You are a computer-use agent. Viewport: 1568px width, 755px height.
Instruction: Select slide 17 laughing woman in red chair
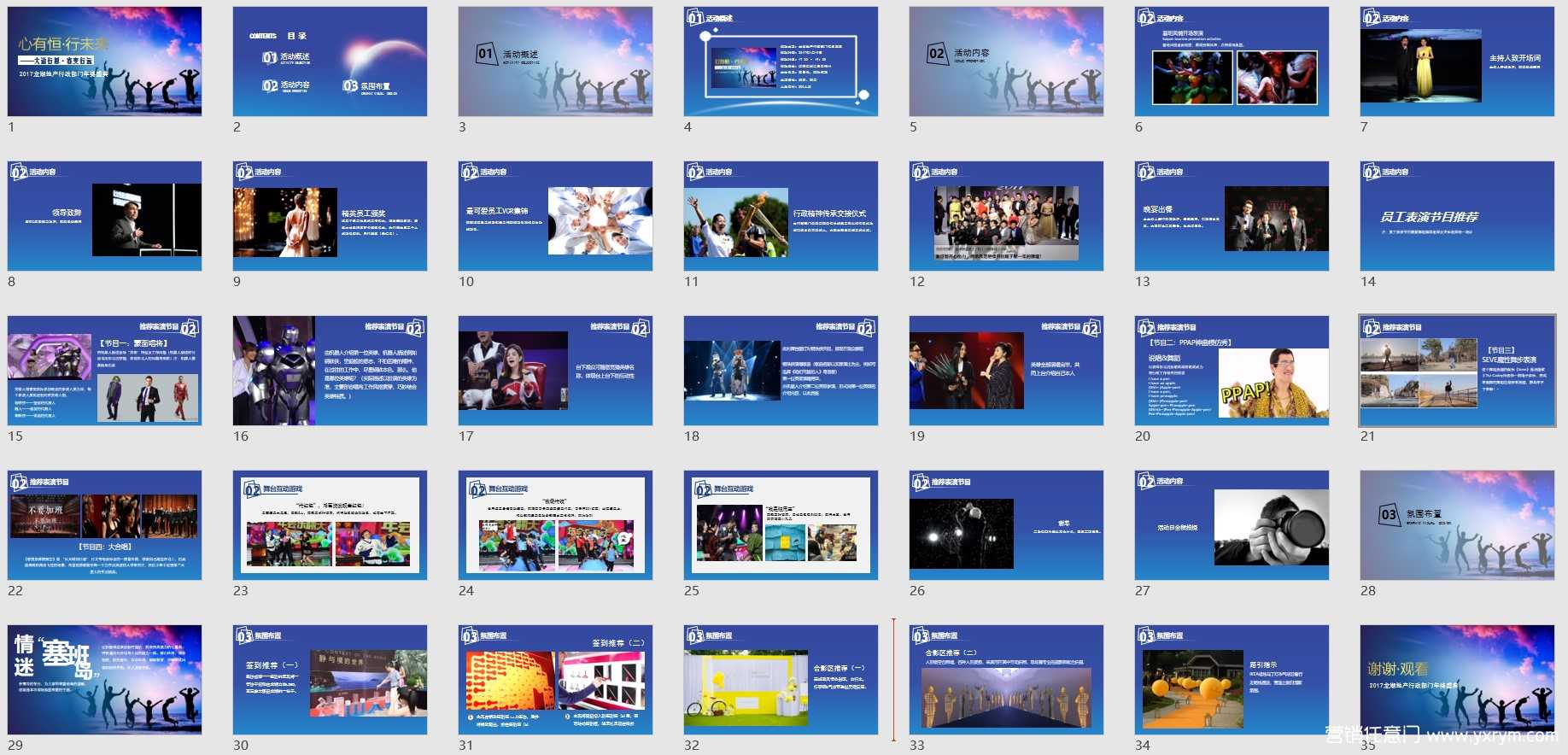(556, 371)
